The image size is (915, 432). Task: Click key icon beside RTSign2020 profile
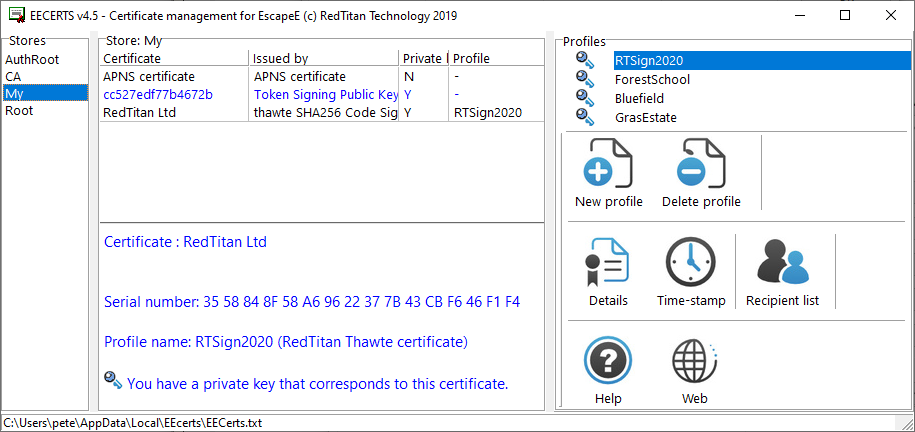[585, 60]
